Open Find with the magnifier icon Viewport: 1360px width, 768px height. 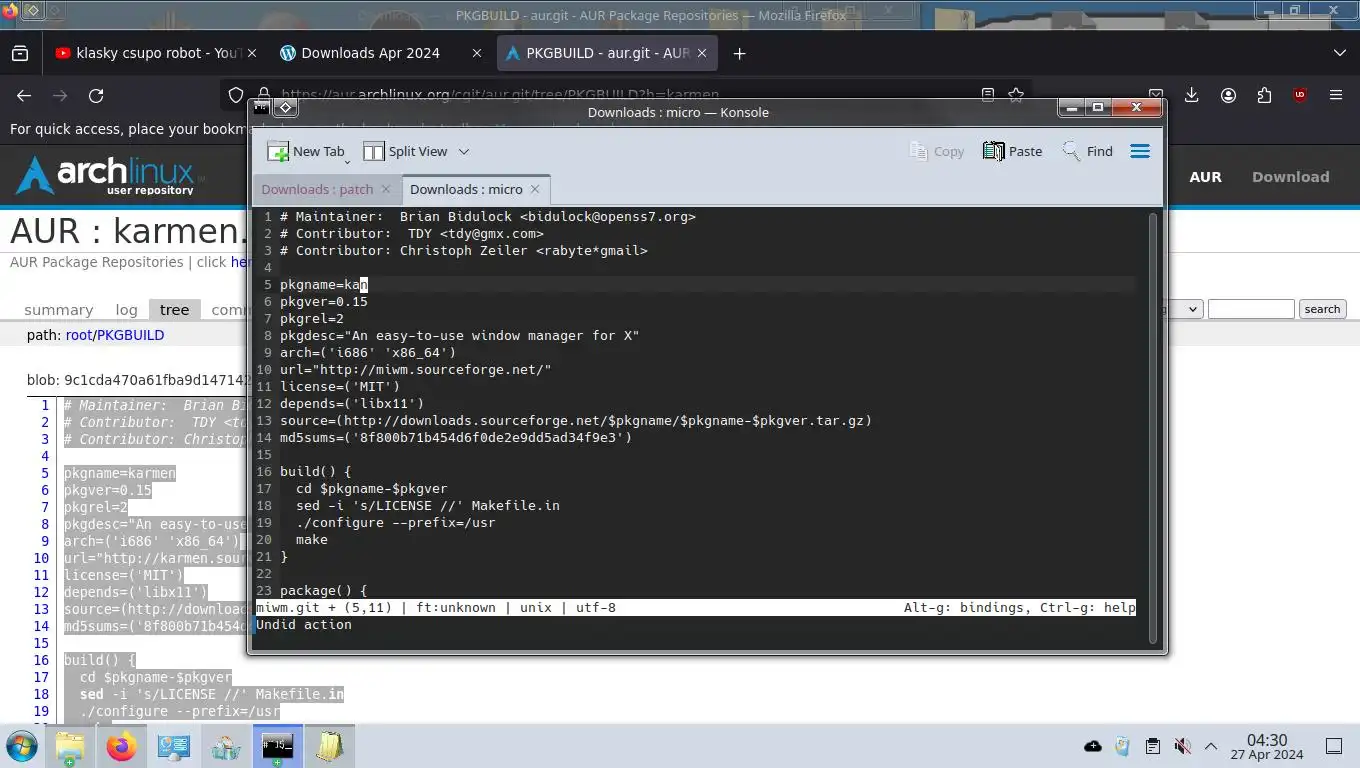(1071, 151)
